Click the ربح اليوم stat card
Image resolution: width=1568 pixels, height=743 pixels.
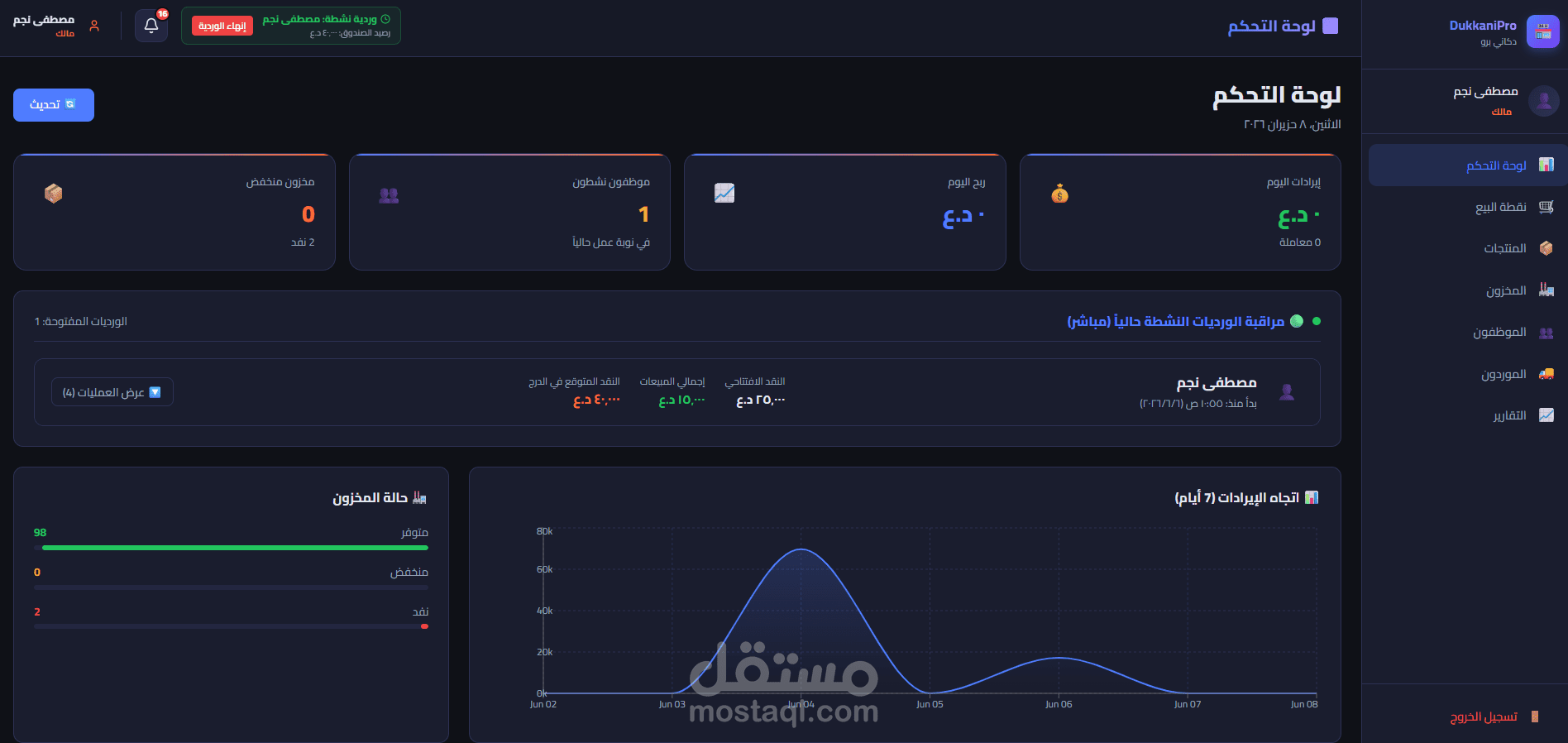845,212
